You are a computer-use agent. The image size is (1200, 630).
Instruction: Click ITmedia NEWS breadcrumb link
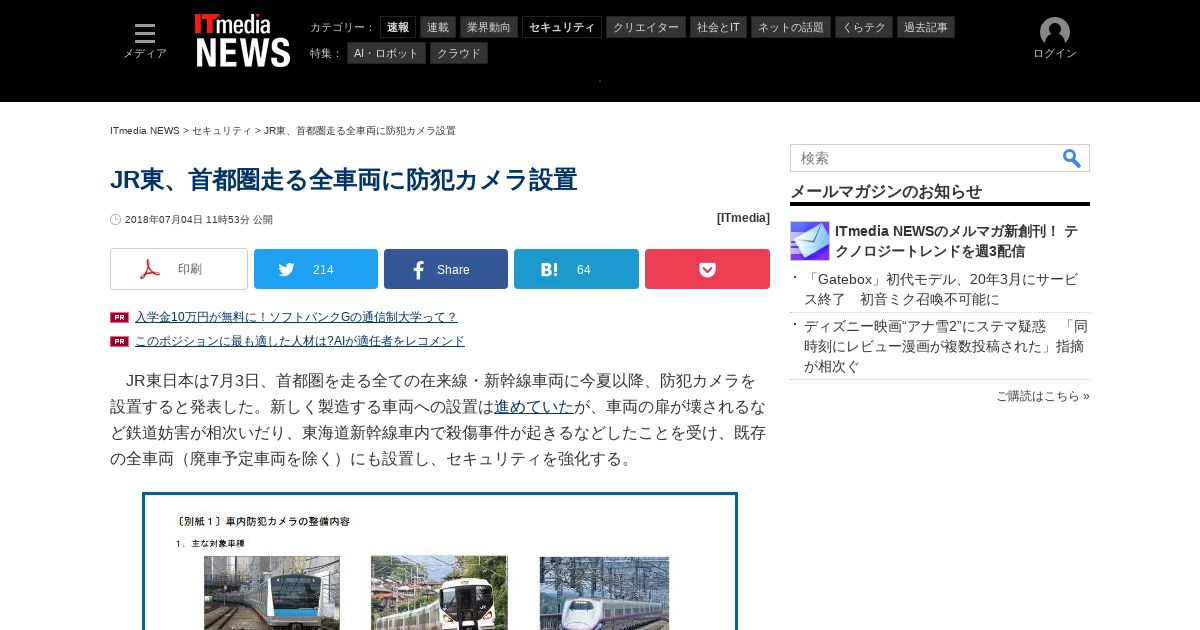point(145,131)
